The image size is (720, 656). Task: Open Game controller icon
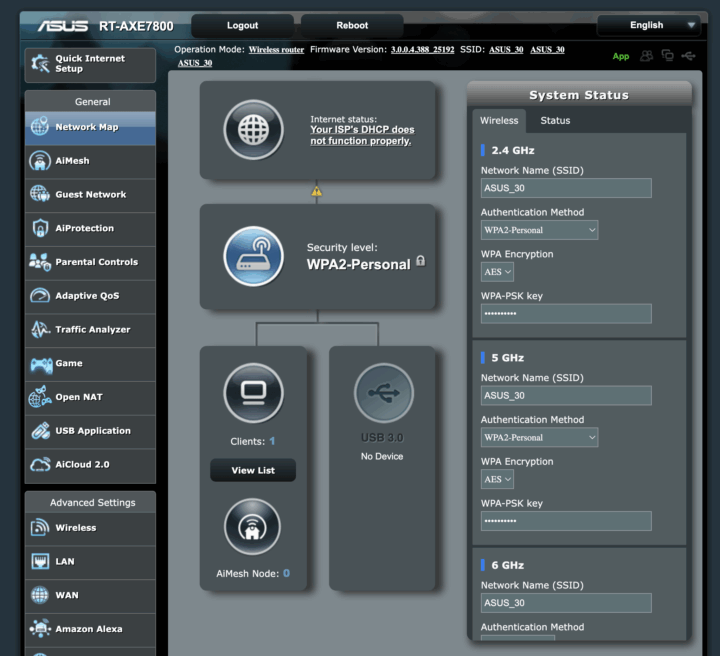(41, 364)
